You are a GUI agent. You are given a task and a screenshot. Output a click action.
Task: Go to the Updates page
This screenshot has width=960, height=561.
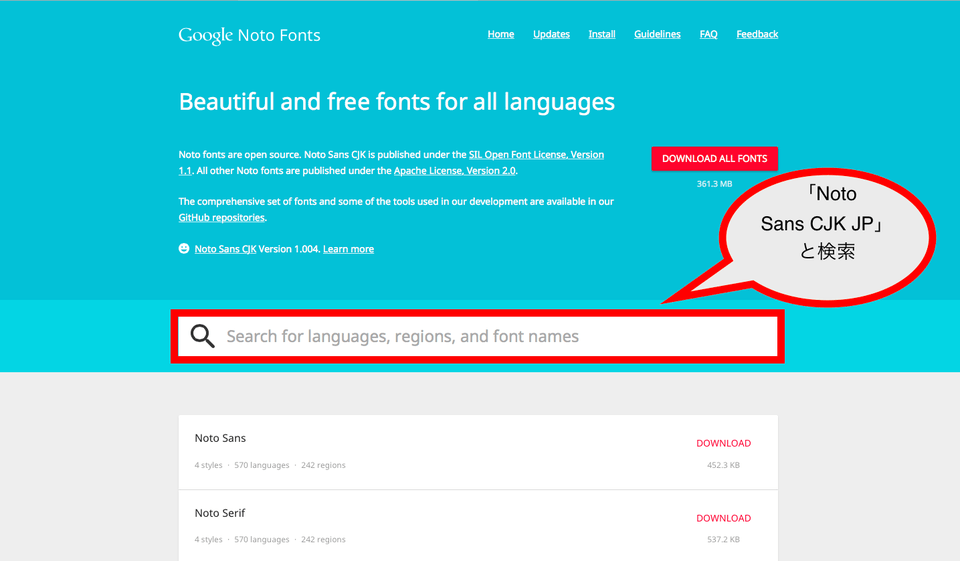[x=551, y=34]
